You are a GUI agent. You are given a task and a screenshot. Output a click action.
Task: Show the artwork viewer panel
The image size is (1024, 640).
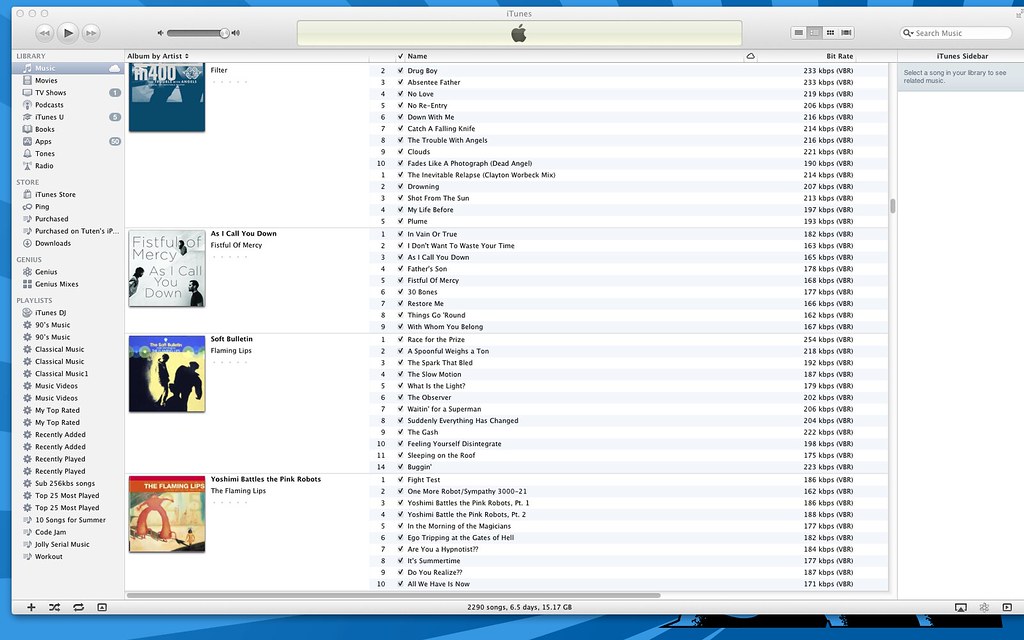(102, 607)
